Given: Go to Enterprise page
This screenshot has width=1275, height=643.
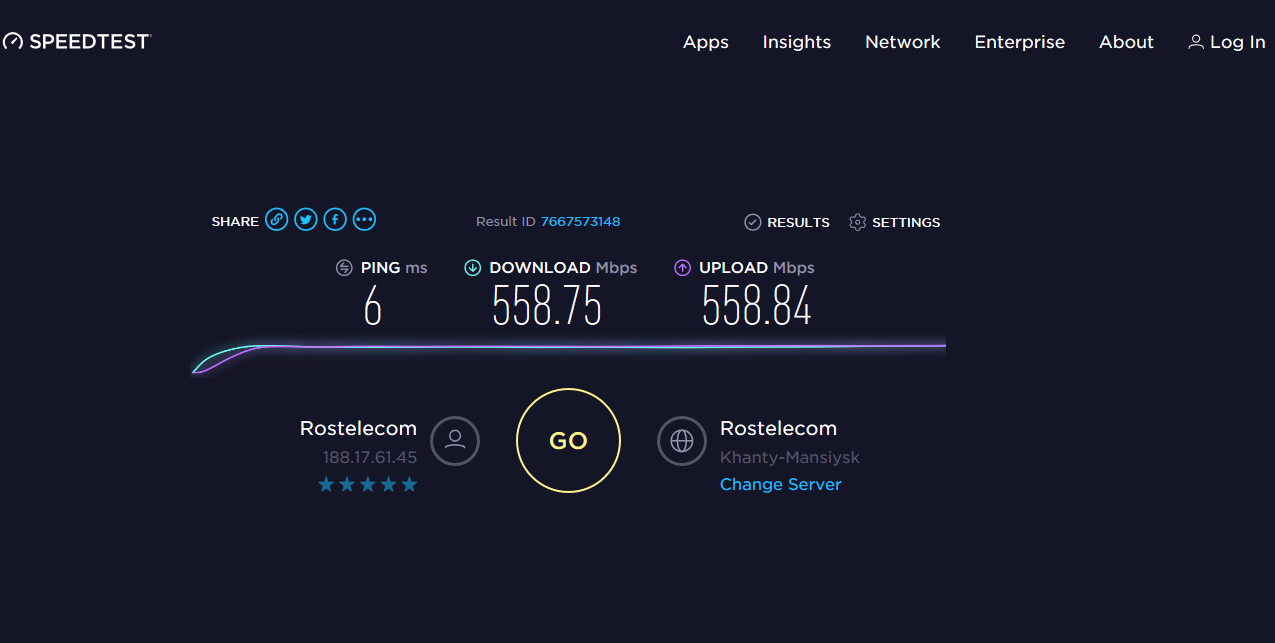Looking at the screenshot, I should (x=1019, y=42).
